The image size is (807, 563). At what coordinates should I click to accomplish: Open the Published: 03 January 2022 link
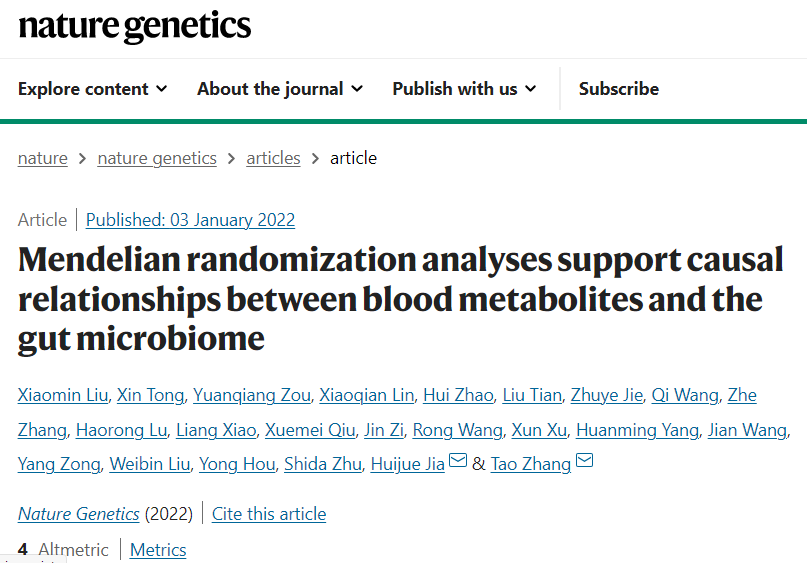click(x=190, y=220)
